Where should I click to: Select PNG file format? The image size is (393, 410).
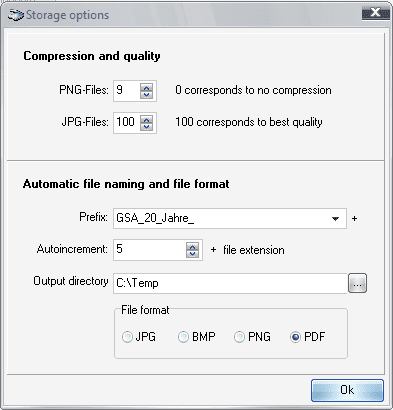239,337
